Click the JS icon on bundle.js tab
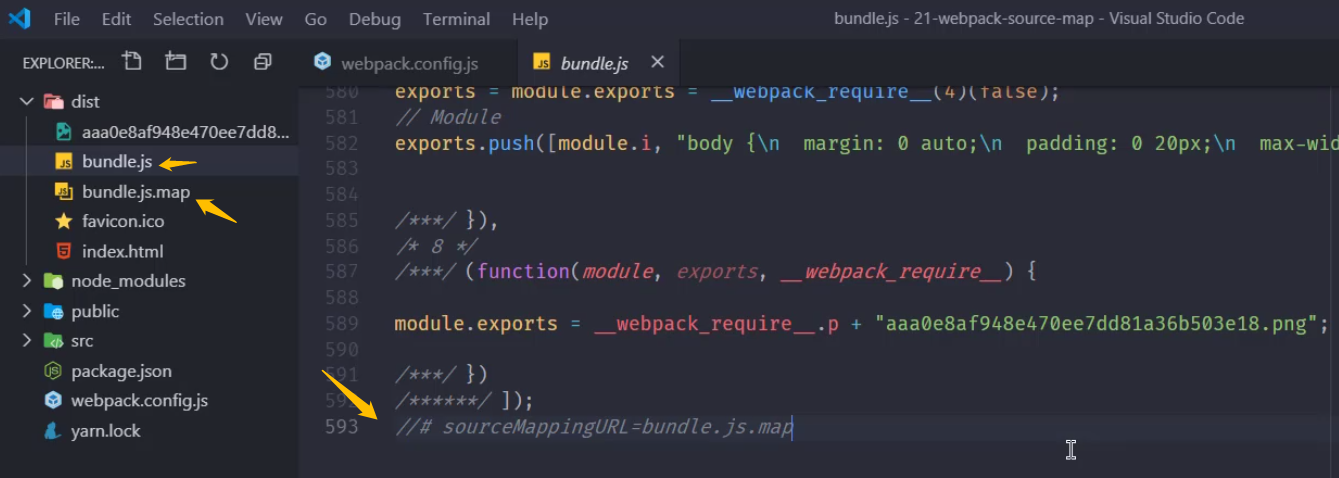Screen dimensions: 1339x478 pos(542,62)
